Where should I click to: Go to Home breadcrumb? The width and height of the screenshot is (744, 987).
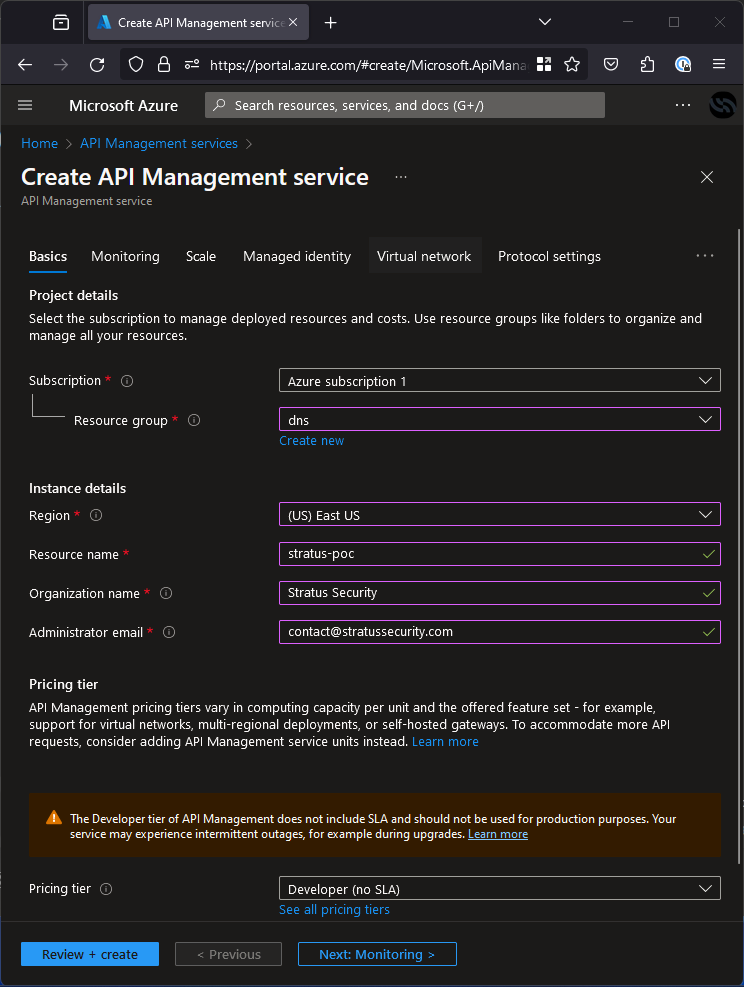[x=40, y=144]
